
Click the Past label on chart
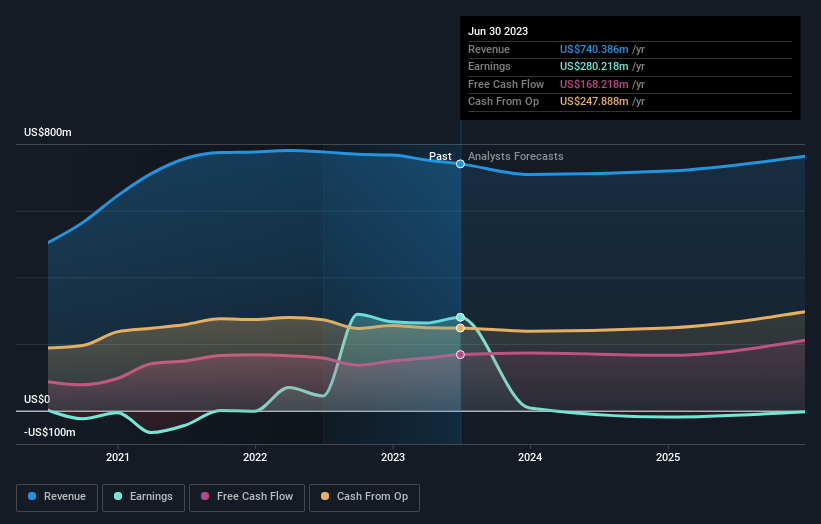click(x=440, y=156)
